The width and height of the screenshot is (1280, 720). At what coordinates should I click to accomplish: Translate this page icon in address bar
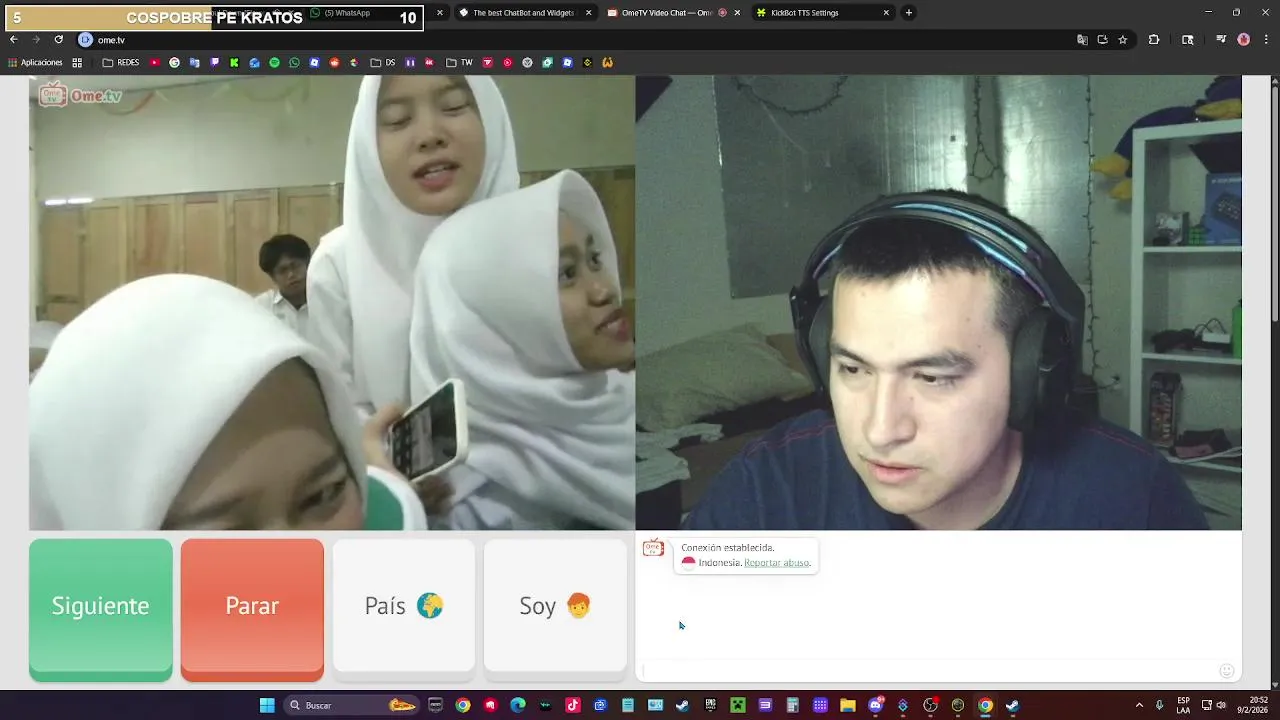tap(1082, 40)
